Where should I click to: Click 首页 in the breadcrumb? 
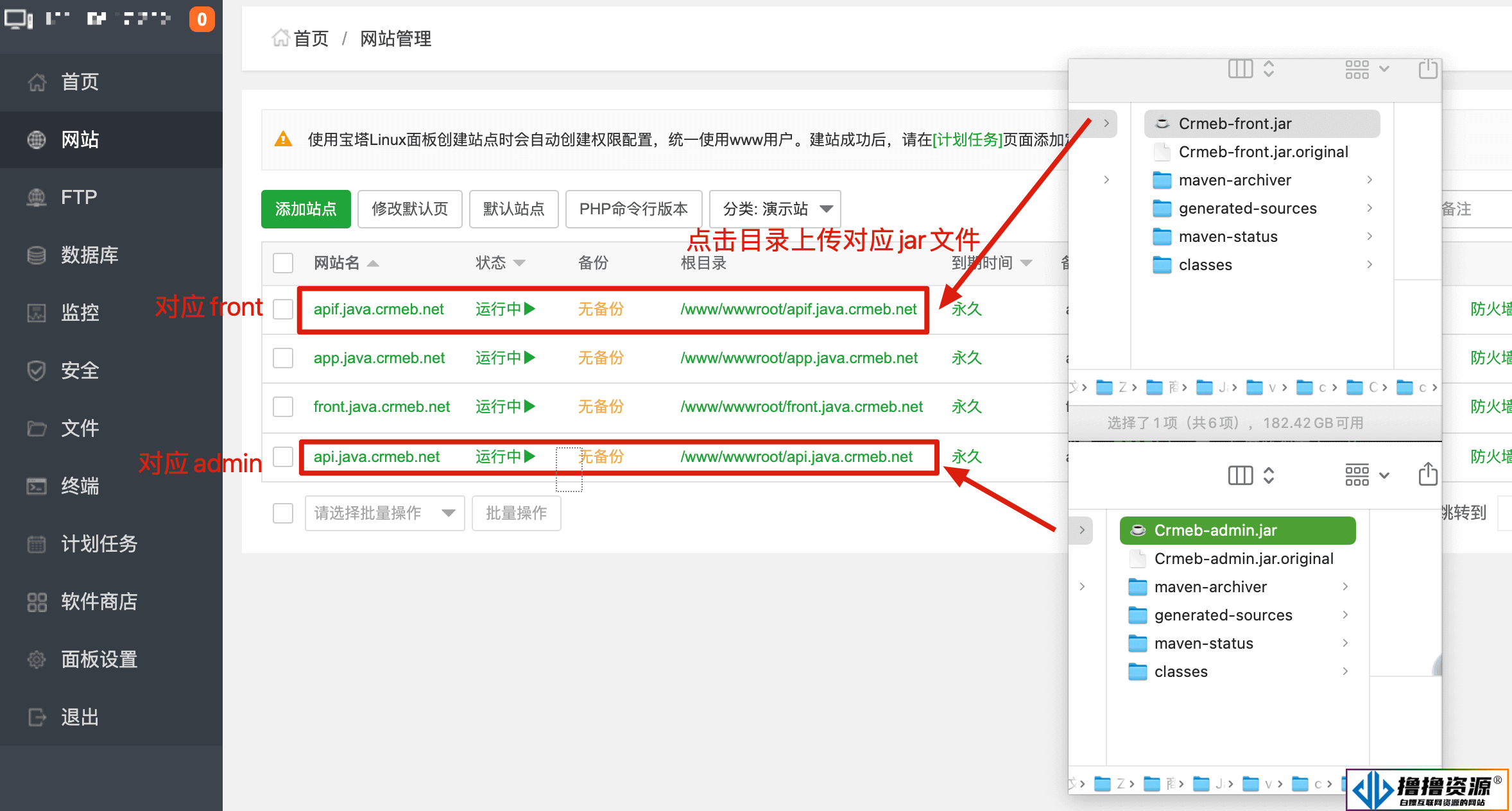pos(311,39)
